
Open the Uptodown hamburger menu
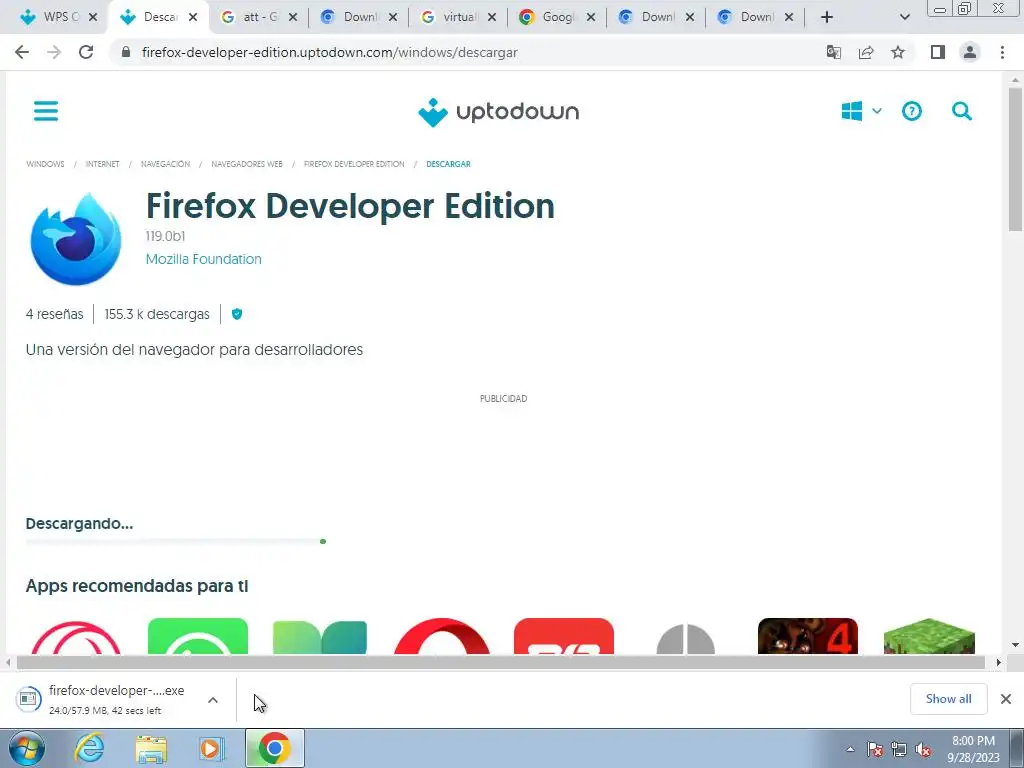coord(46,111)
